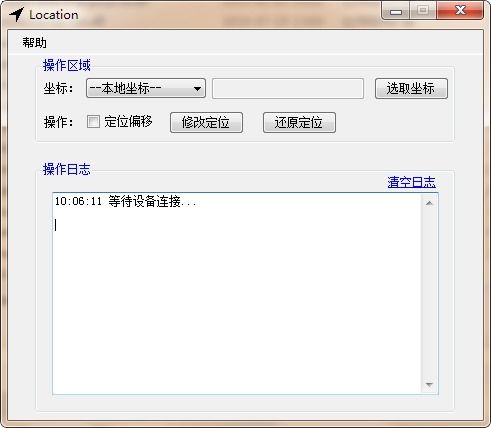
Task: Click the log scrollbar down arrow
Action: (429, 385)
